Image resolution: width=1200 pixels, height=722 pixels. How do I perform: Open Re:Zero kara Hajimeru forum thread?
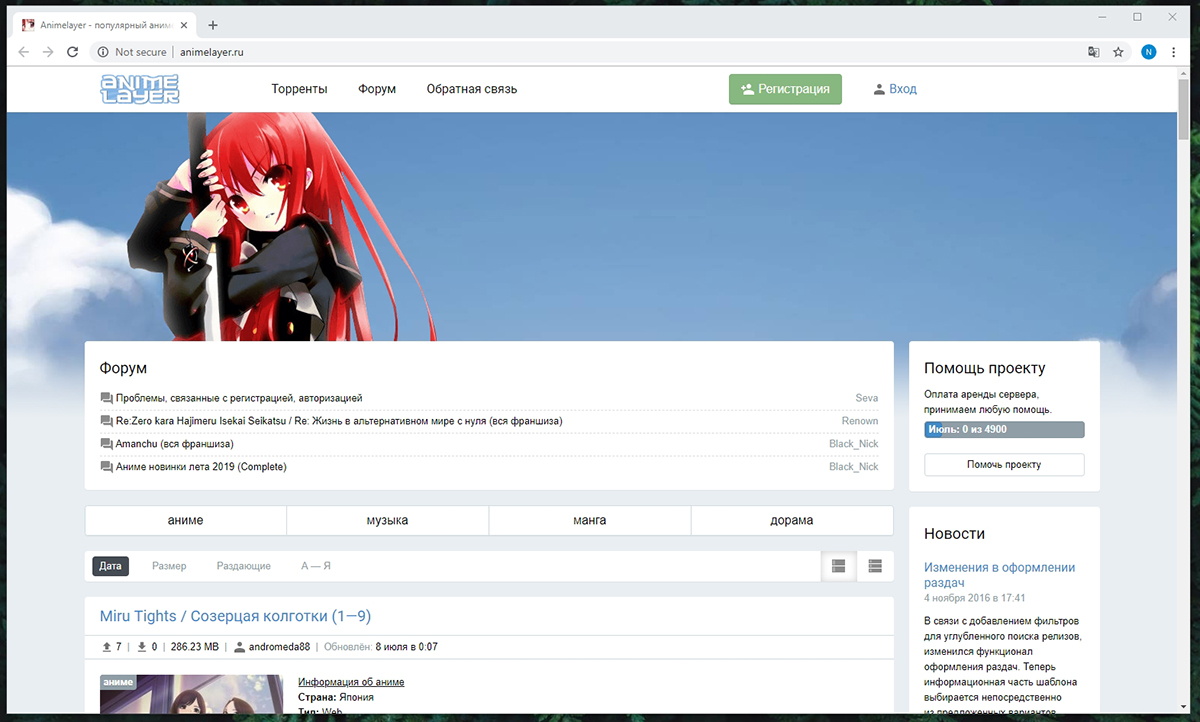pos(339,421)
